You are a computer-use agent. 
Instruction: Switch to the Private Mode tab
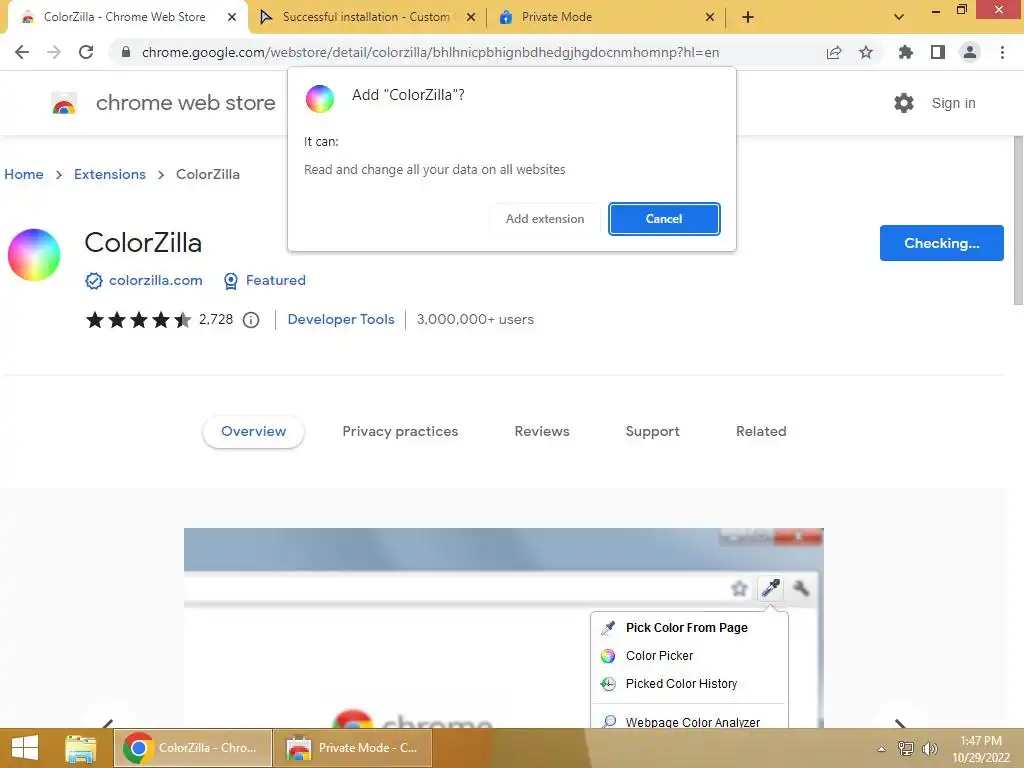tap(607, 17)
